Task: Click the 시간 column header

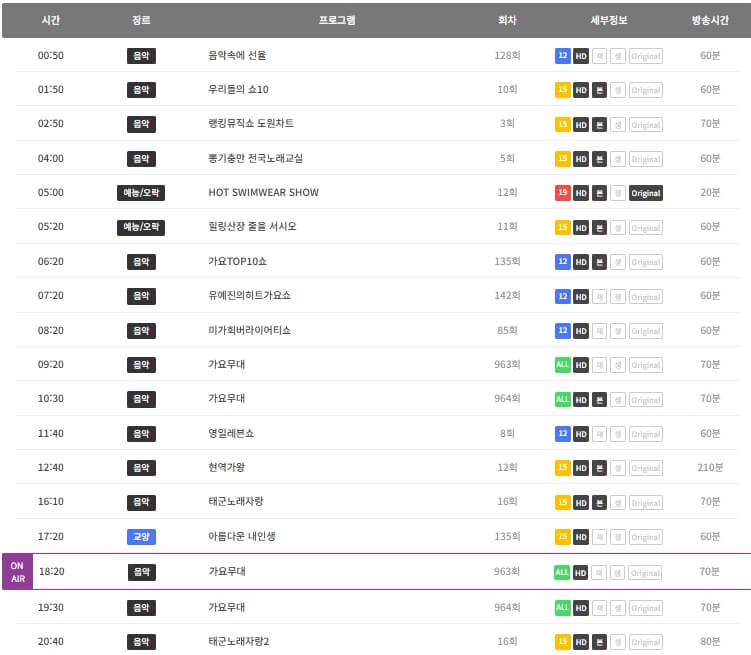Action: 50,20
